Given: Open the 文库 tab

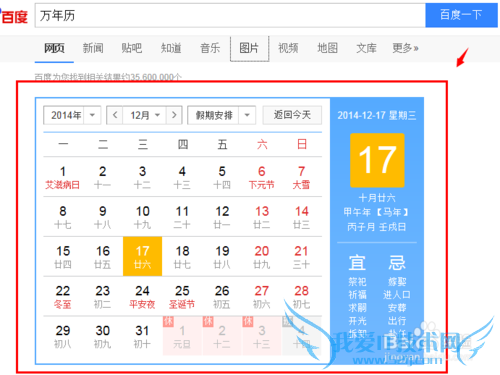Looking at the screenshot, I should [366, 48].
